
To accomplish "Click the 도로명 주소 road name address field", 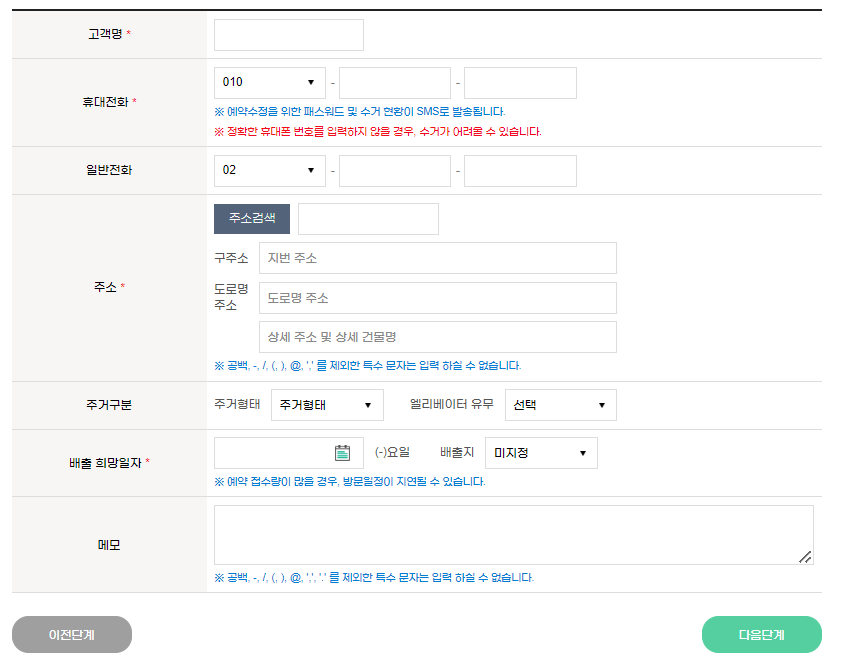I will click(x=437, y=297).
